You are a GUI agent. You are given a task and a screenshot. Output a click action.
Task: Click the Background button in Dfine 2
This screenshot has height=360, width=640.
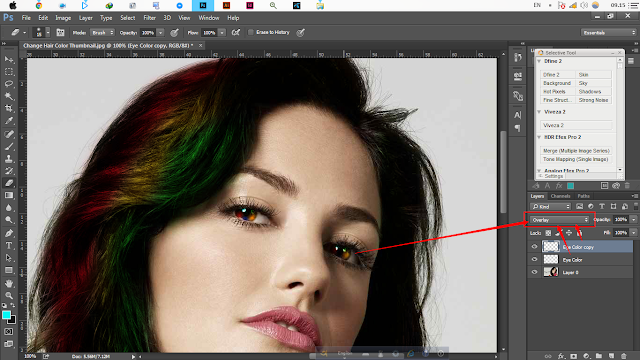tap(558, 83)
